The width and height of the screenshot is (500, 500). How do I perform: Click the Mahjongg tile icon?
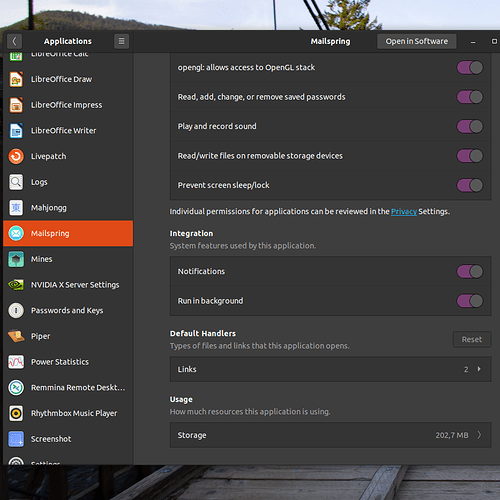[x=16, y=208]
